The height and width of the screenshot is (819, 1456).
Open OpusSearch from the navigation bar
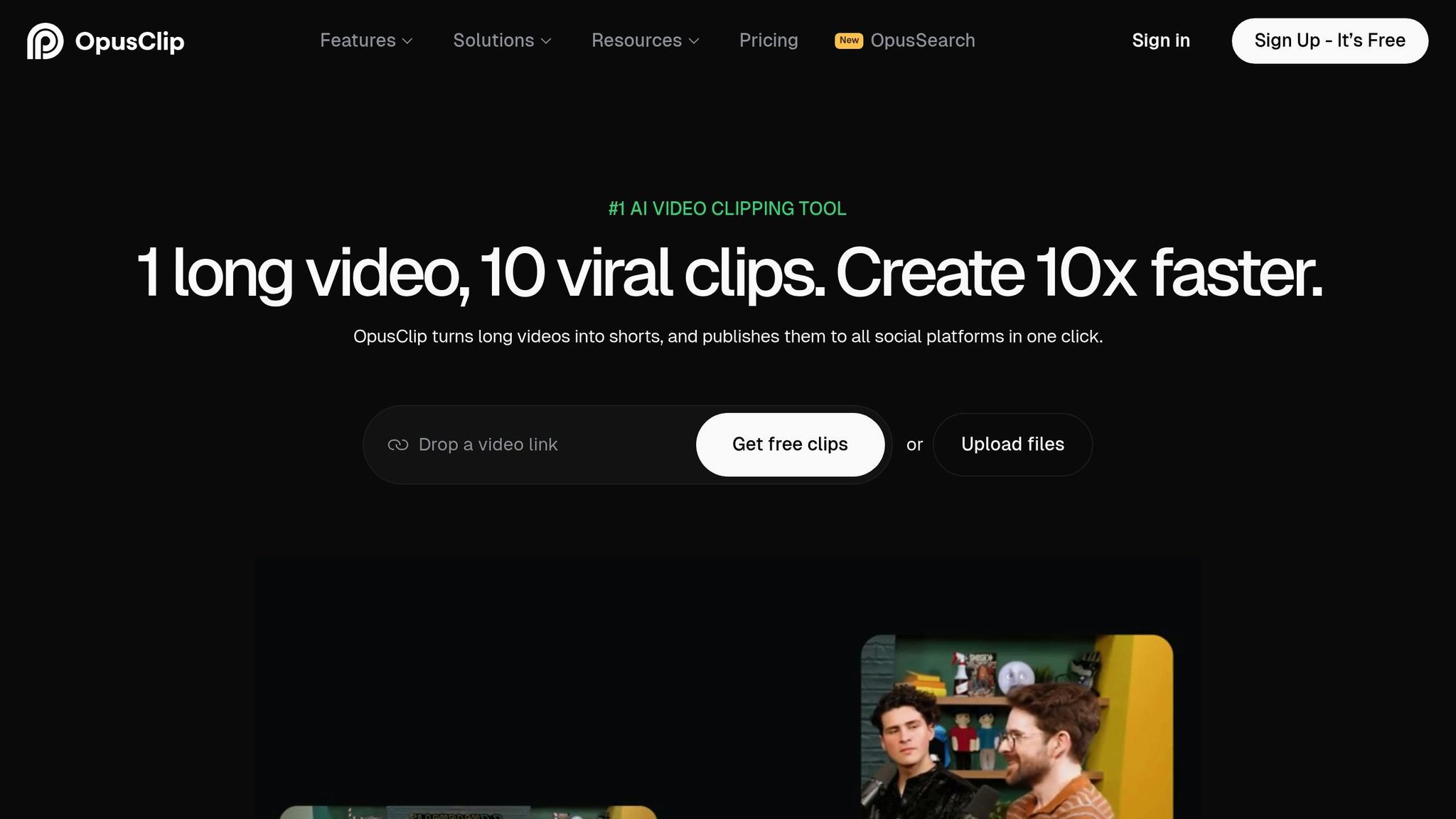point(923,41)
